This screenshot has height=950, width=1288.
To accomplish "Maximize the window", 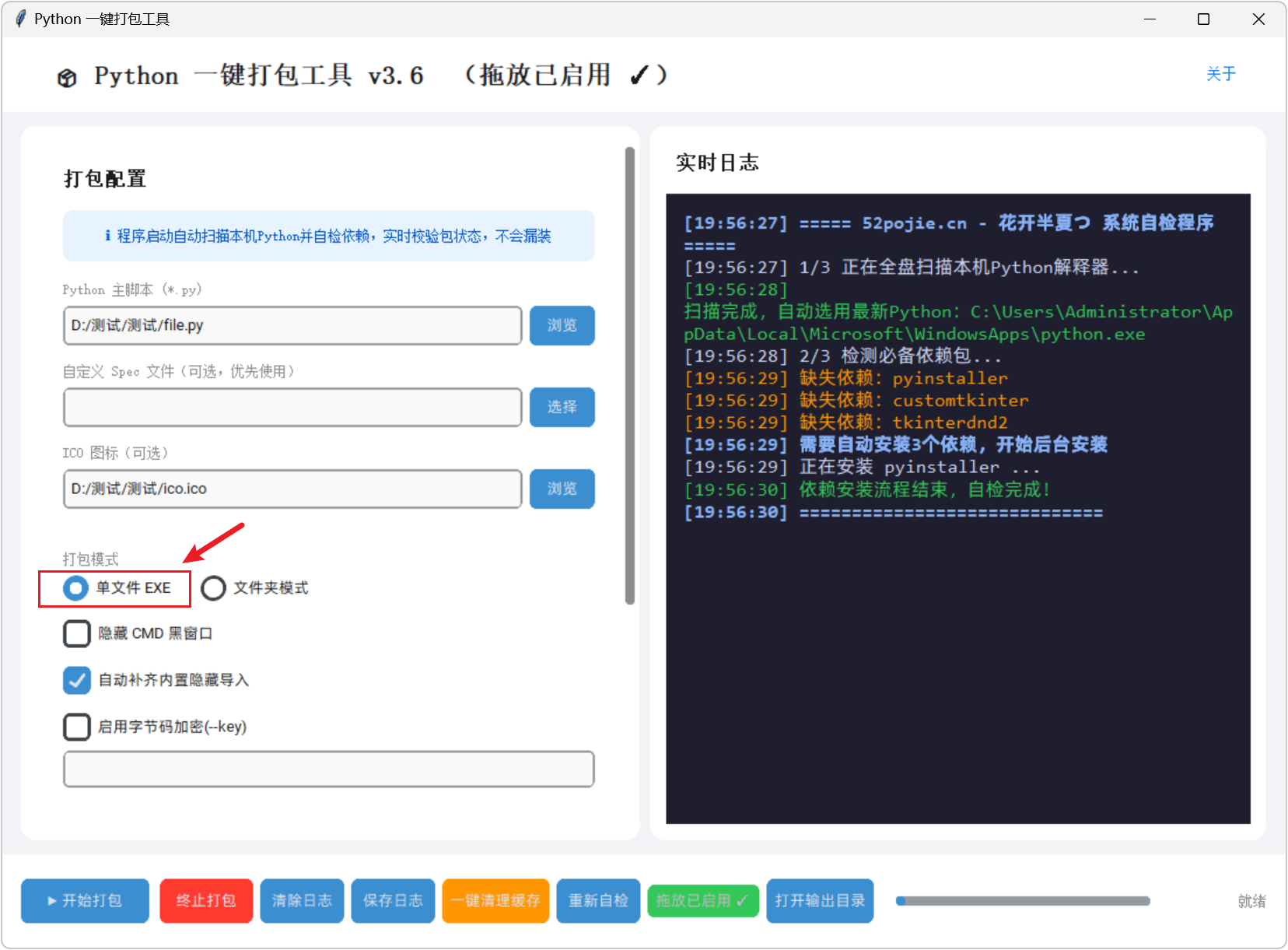I will point(1203,19).
